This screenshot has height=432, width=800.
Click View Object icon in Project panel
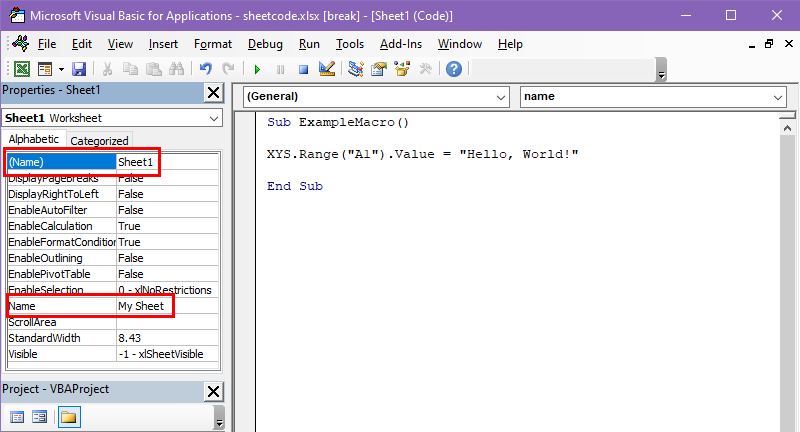[39, 417]
